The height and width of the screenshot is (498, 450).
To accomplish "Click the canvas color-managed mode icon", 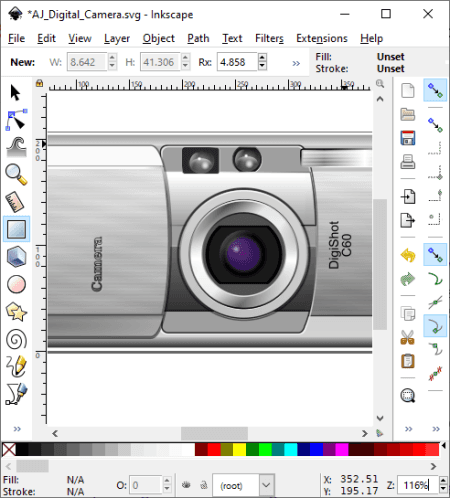I will 379,433.
